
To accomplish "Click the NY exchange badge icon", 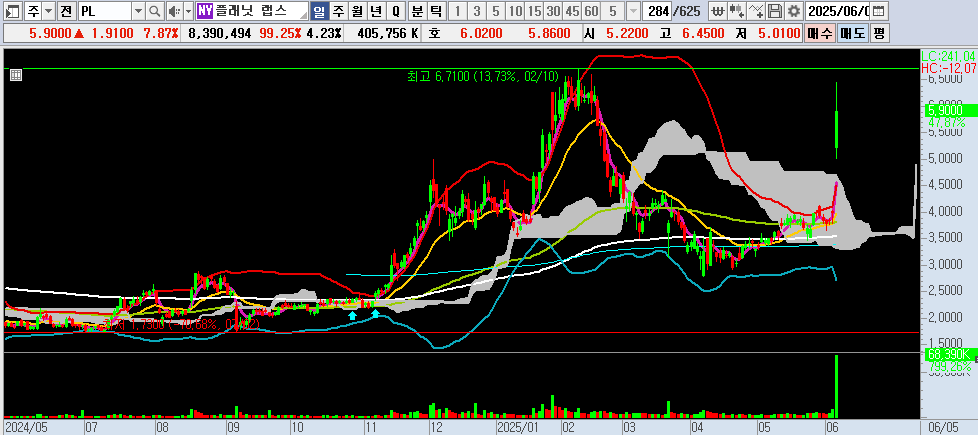I will coord(205,11).
